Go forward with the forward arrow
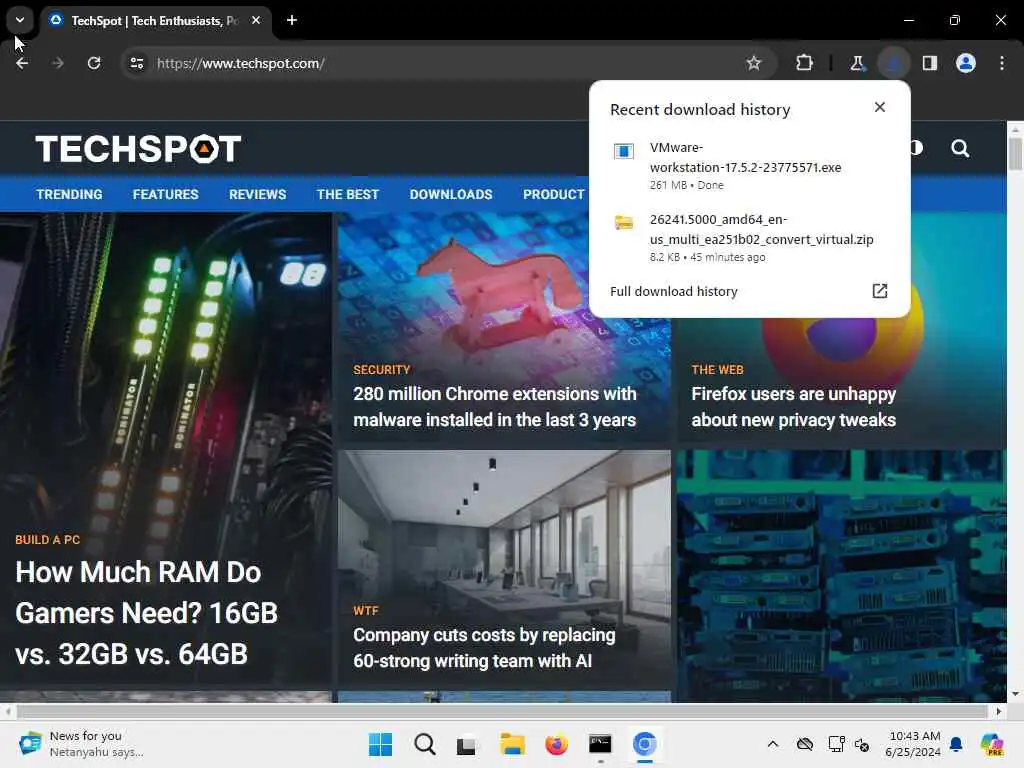Image resolution: width=1024 pixels, height=768 pixels. pos(57,63)
